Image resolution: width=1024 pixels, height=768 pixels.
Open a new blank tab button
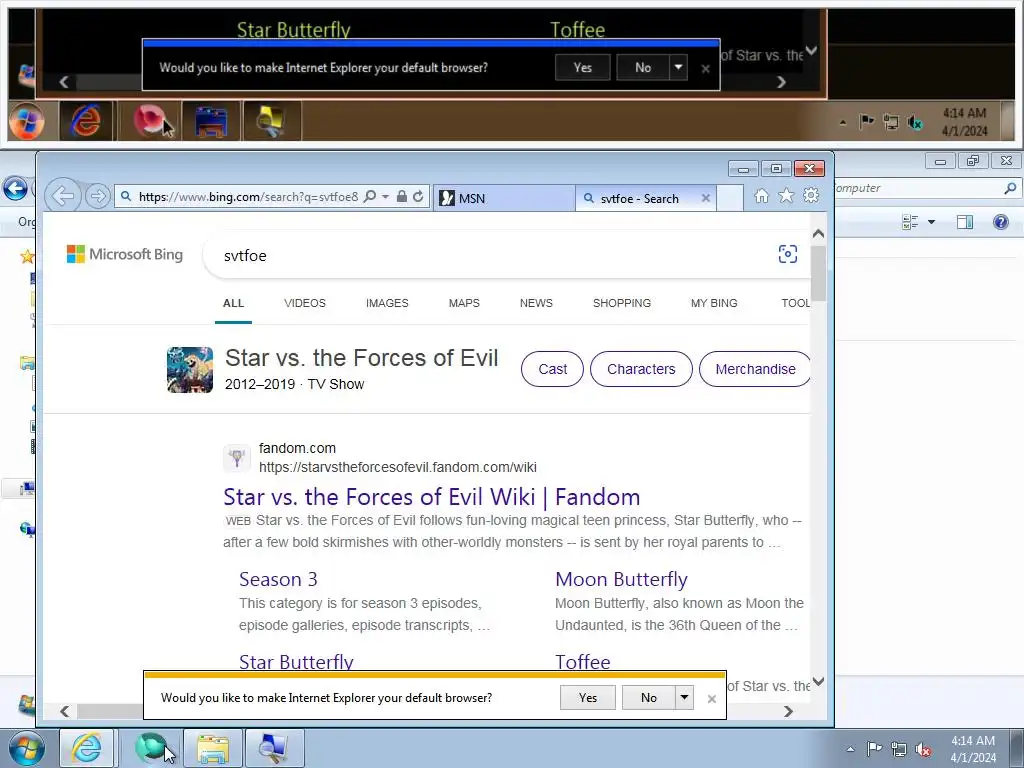(729, 198)
